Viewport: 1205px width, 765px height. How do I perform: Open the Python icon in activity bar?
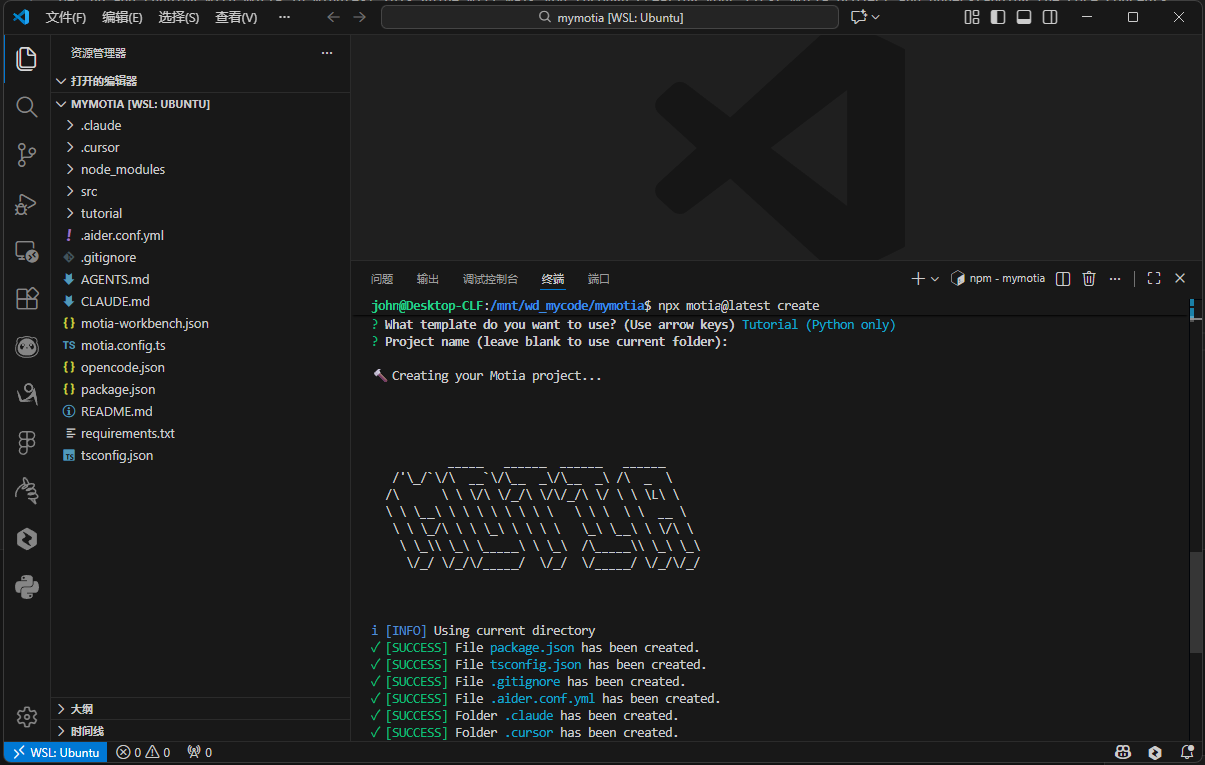point(27,587)
